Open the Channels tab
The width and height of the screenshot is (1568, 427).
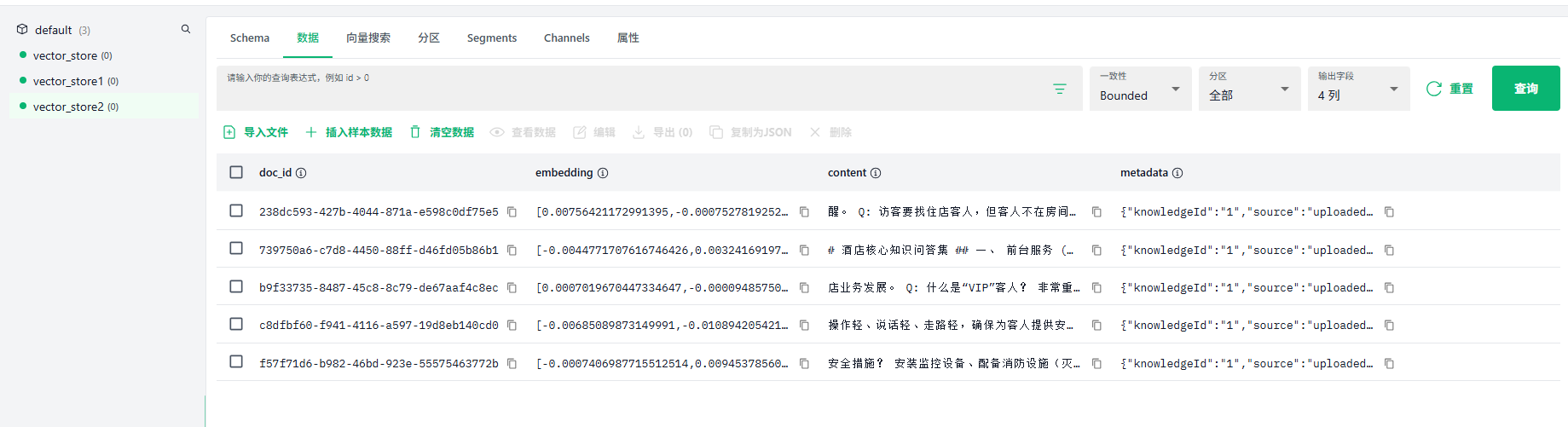[x=567, y=38]
